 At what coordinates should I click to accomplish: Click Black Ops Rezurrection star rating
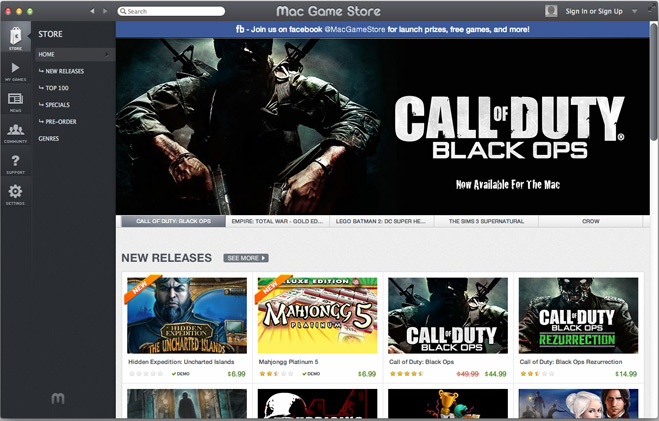(537, 374)
